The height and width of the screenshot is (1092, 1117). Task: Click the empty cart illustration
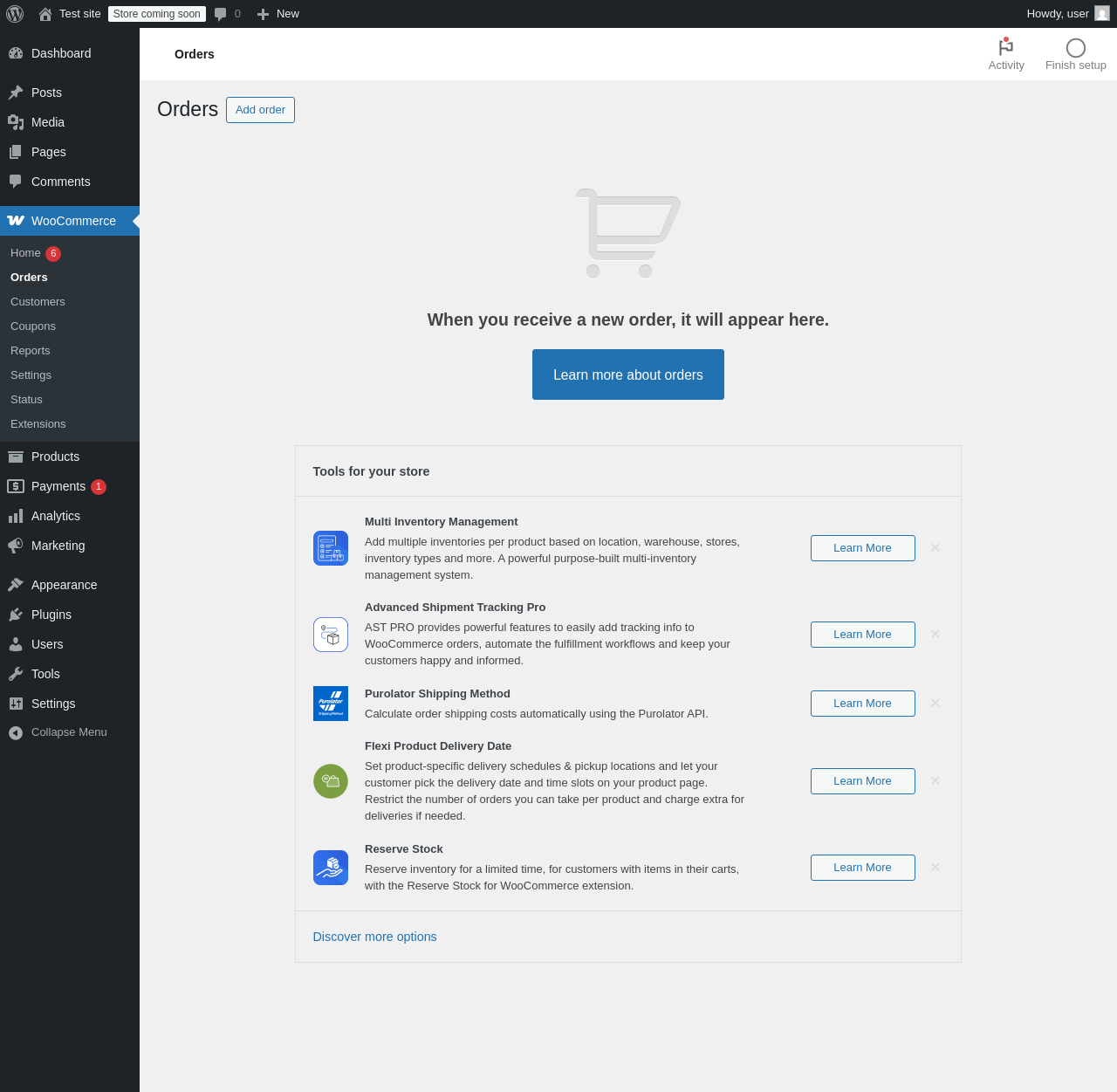coord(628,233)
